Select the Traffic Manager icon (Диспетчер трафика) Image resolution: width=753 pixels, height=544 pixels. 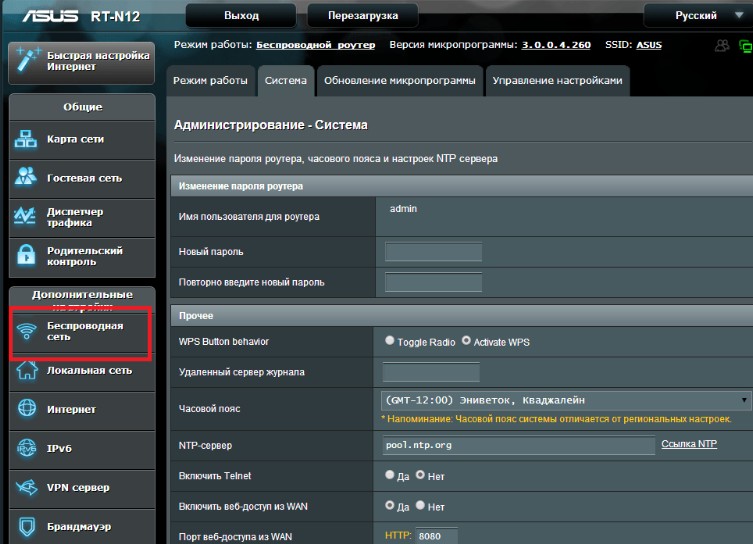(27, 217)
